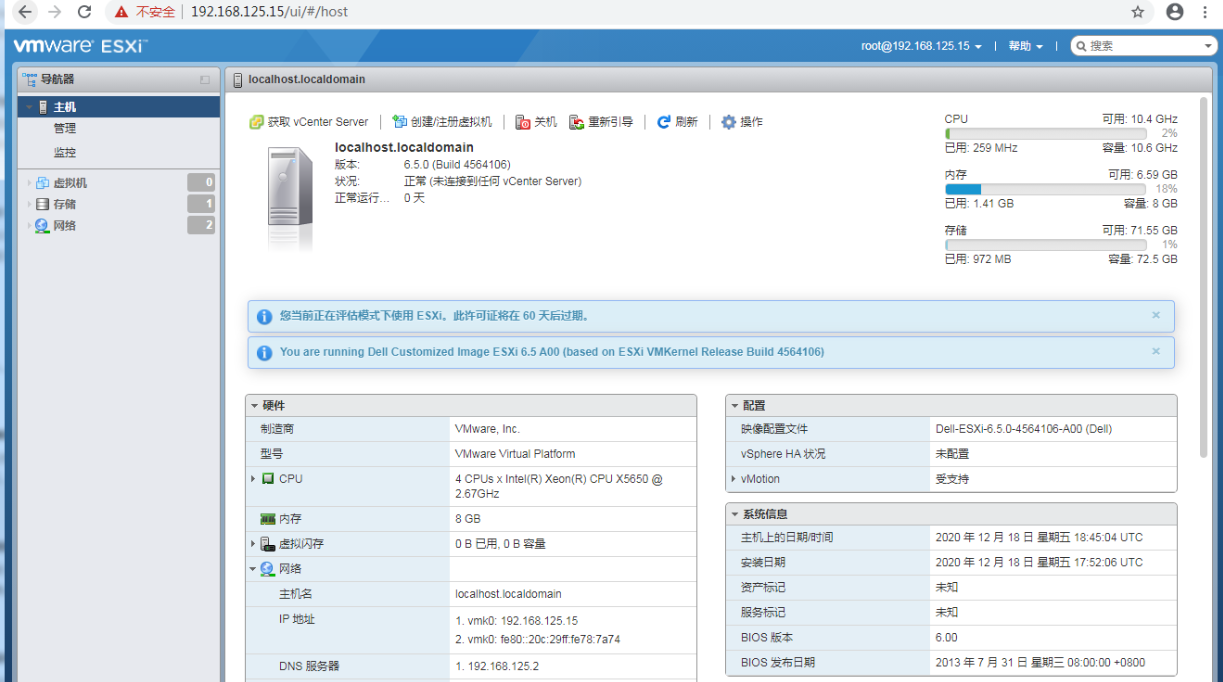Click browser bookmark star icon
The width and height of the screenshot is (1223, 682).
coord(1137,12)
